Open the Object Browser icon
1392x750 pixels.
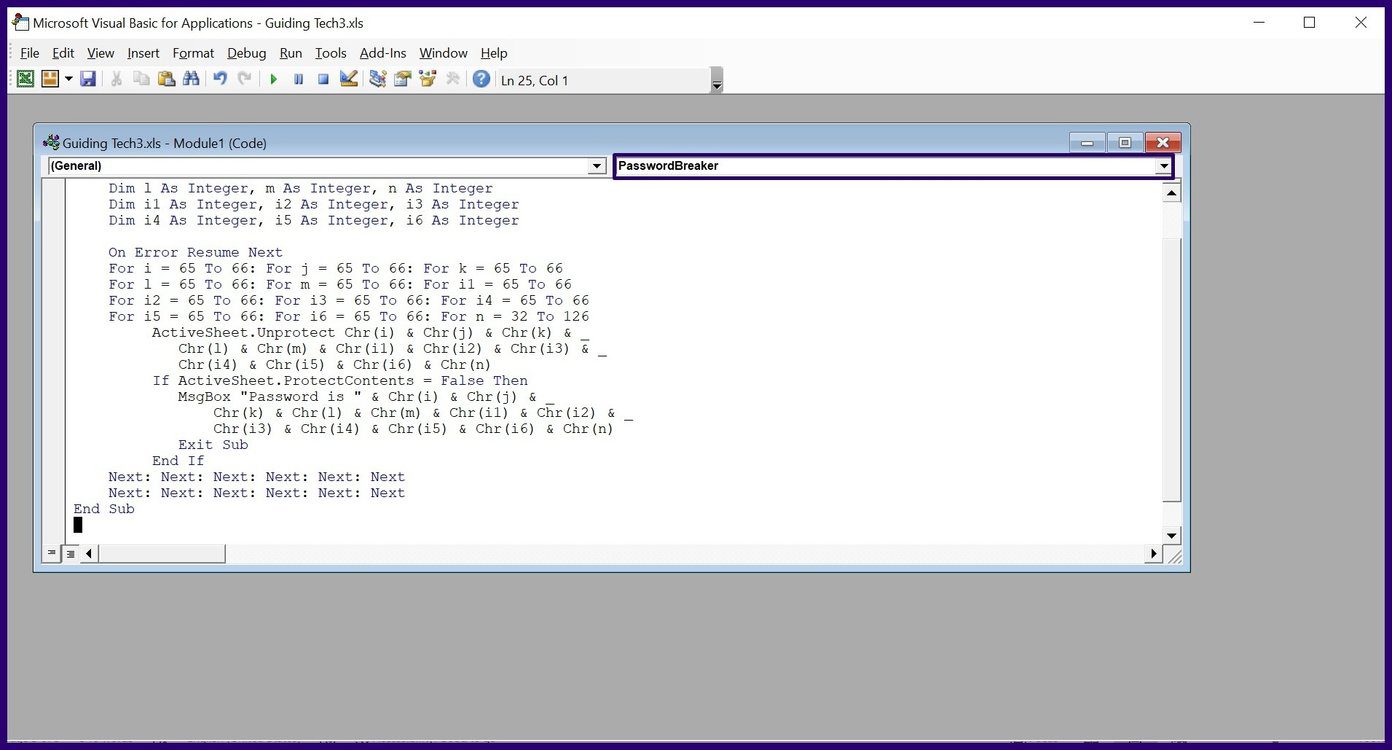[x=428, y=79]
